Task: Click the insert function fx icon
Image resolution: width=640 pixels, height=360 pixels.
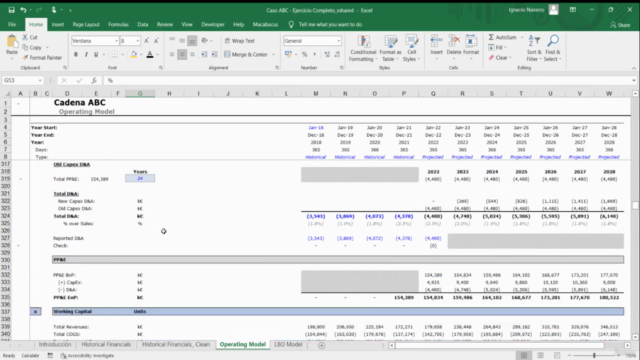Action: click(x=94, y=80)
